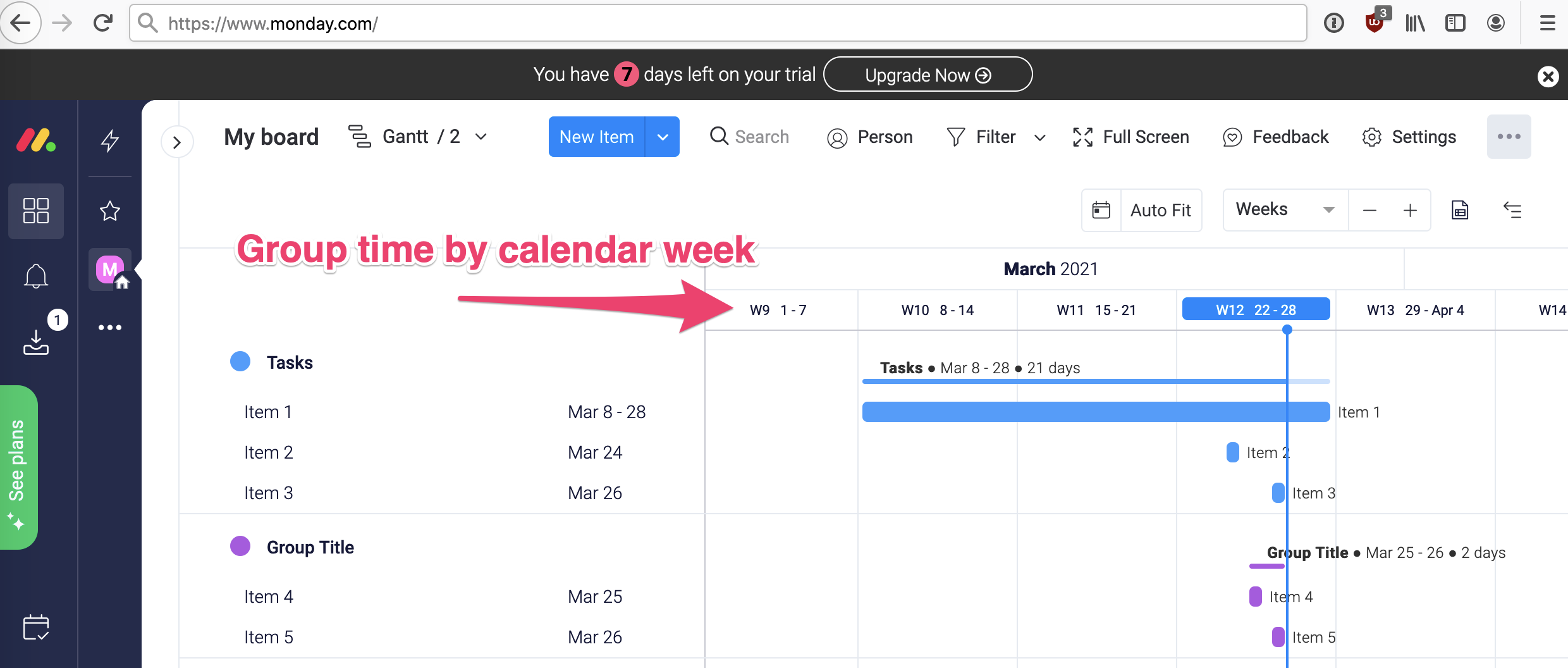
Task: Click the calendar icon beside Auto Fit
Action: click(x=1101, y=210)
